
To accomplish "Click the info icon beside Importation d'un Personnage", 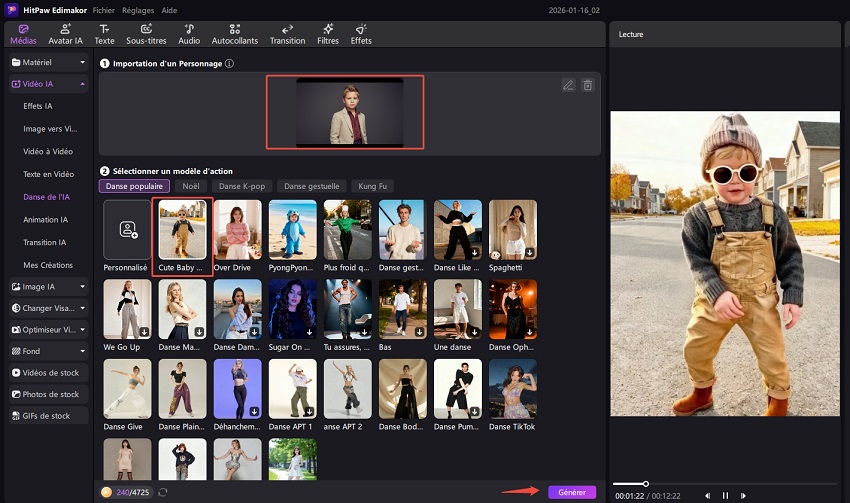I will 230,63.
